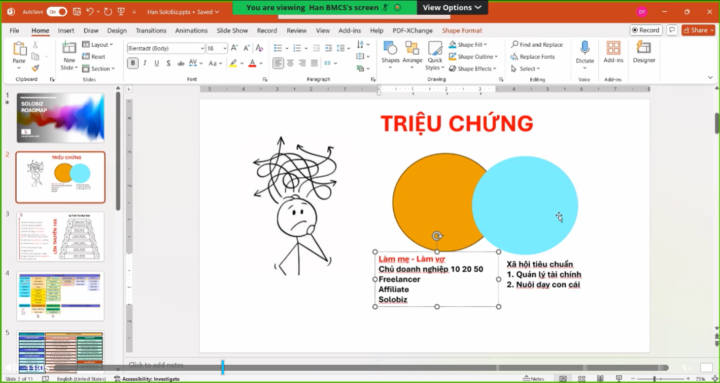The image size is (720, 383).
Task: Switch to the Design tab
Action: [117, 30]
